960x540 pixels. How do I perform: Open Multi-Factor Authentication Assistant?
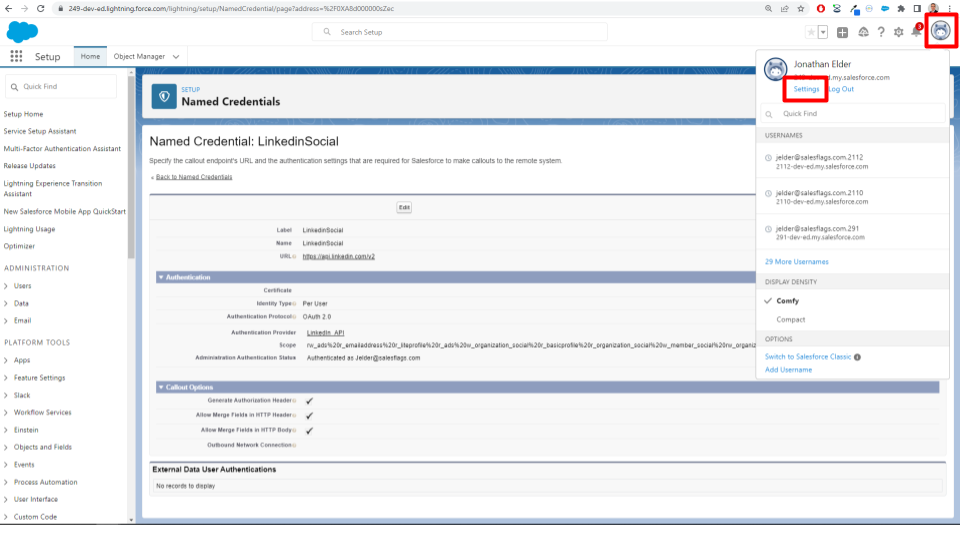coord(62,149)
